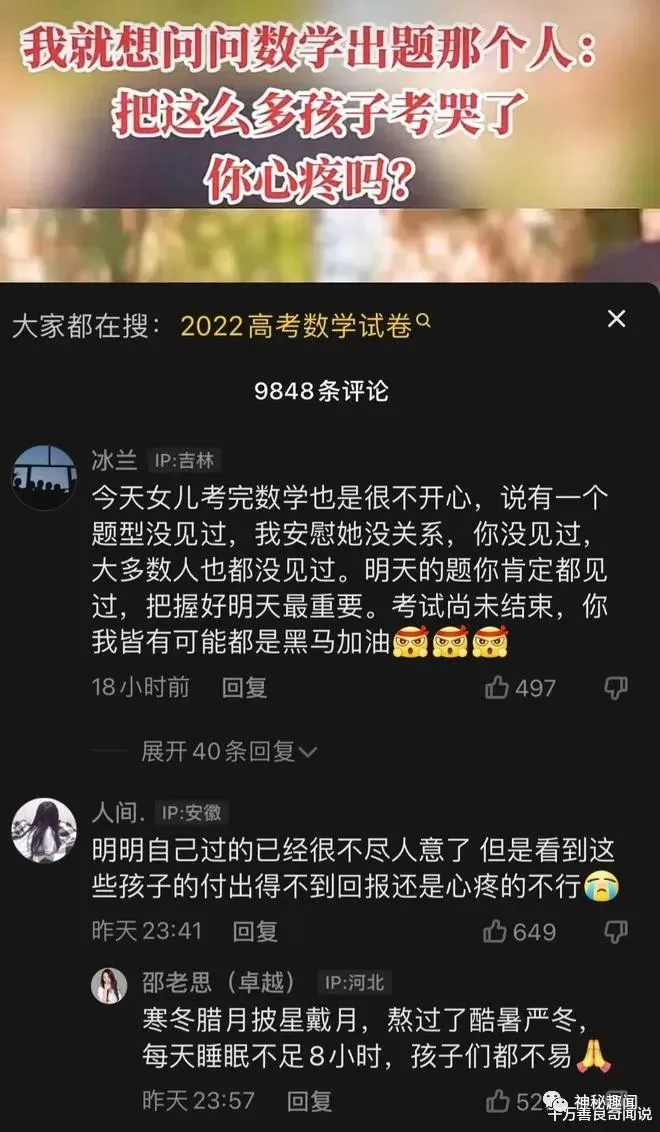Like 人间's comment with 649 likes
This screenshot has height=1132, width=660.
point(495,931)
